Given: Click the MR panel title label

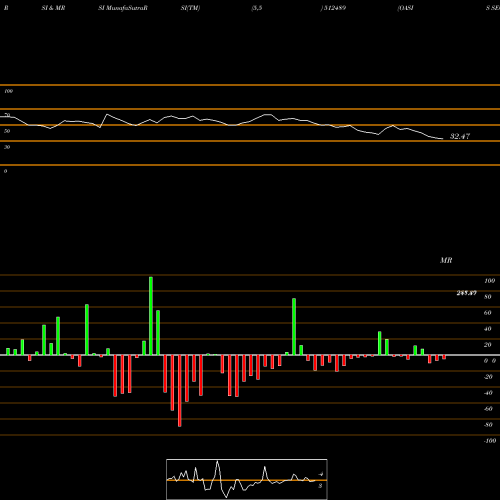Looking at the screenshot, I should 446,260.
